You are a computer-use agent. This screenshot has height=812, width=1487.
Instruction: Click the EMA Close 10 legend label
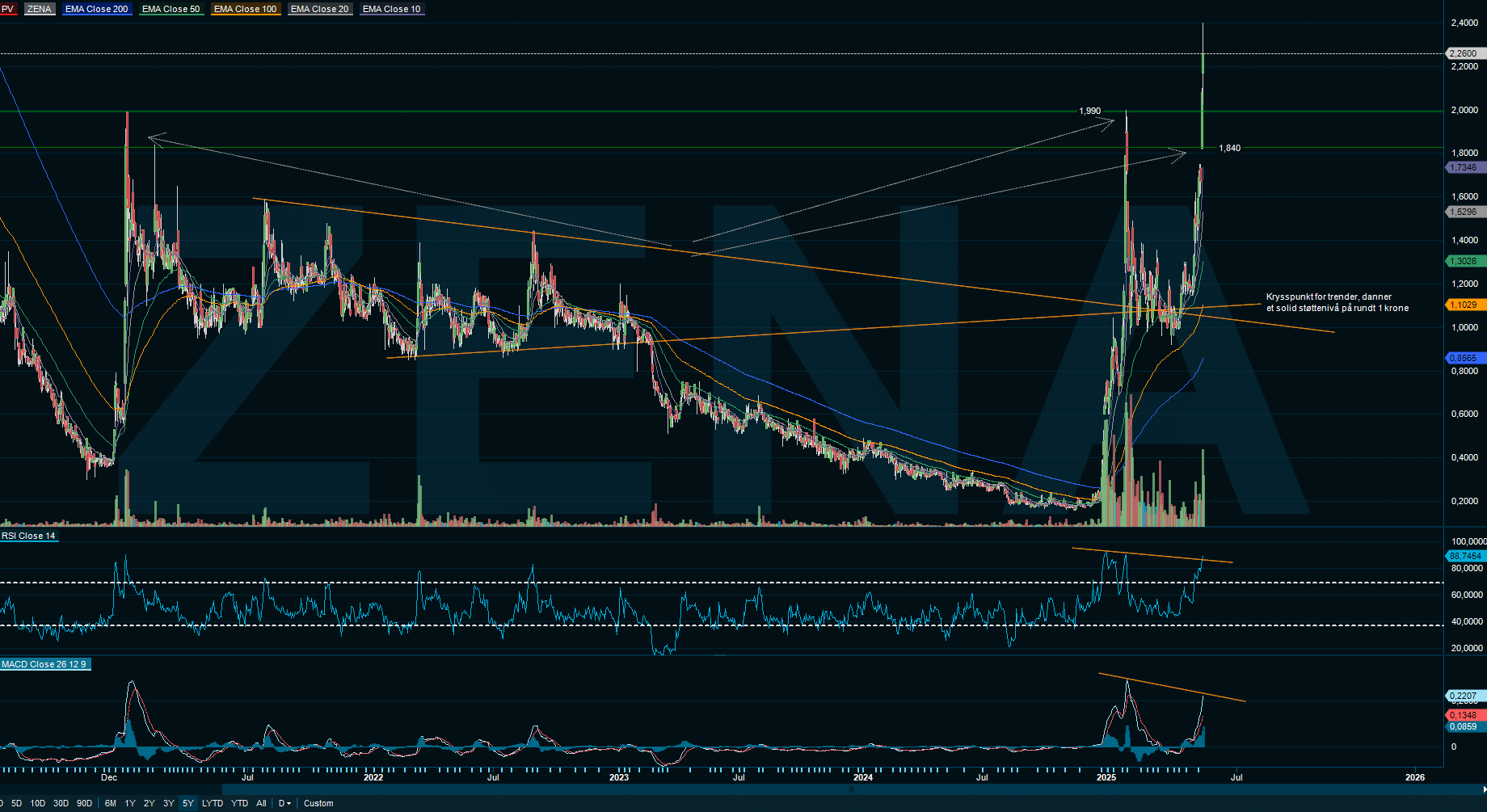(x=392, y=9)
